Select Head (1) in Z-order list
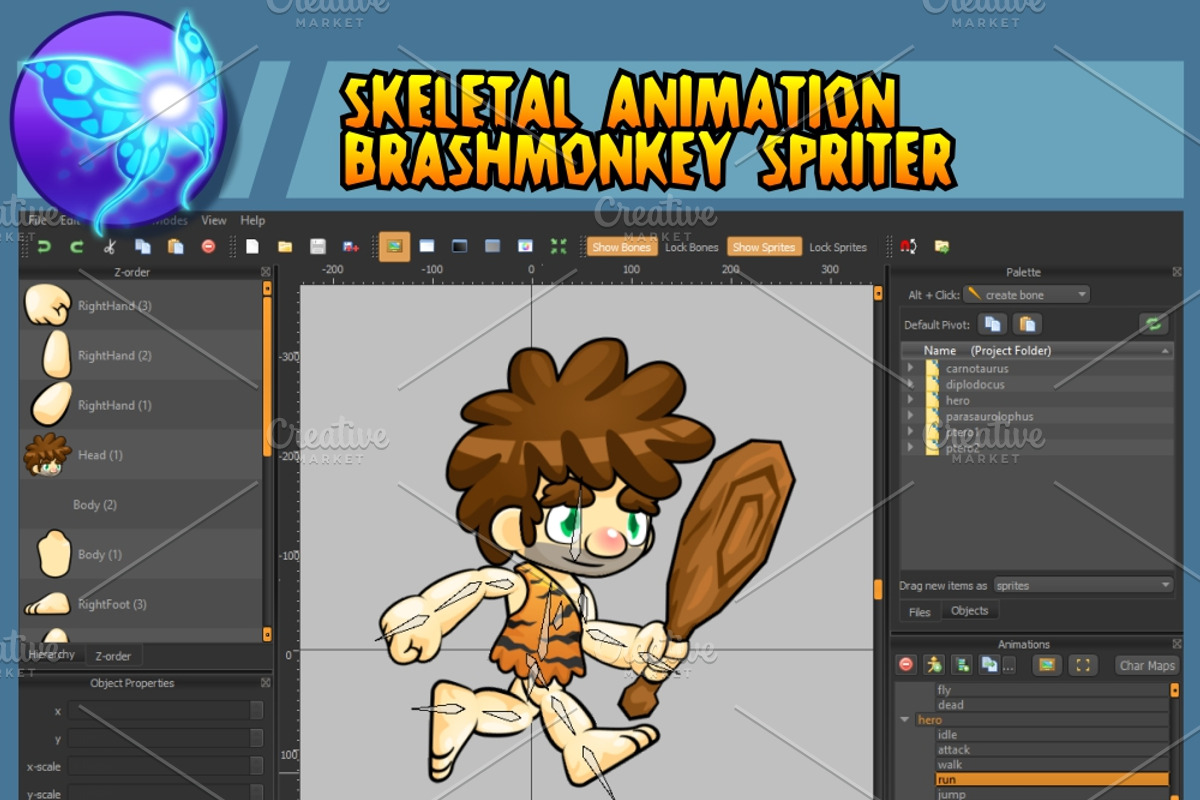The image size is (1200, 800). [141, 455]
